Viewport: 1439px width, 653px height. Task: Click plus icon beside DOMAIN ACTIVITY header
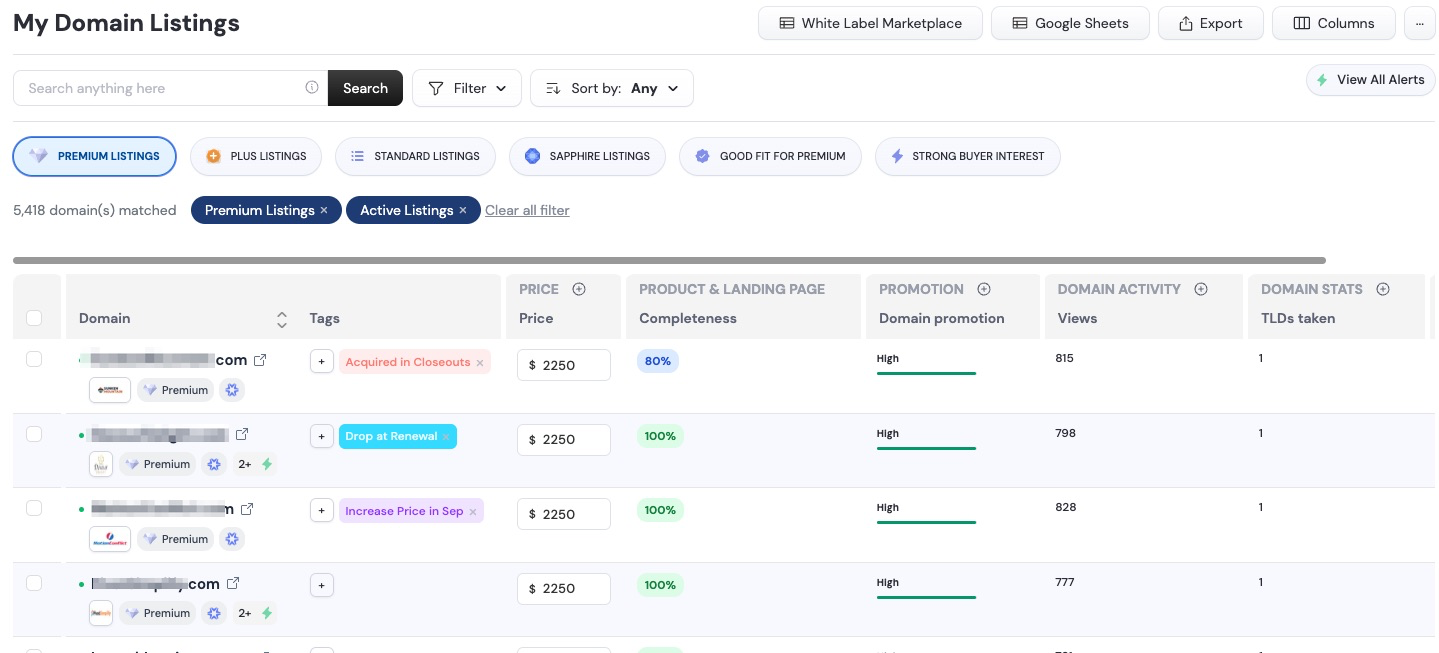tap(1201, 289)
